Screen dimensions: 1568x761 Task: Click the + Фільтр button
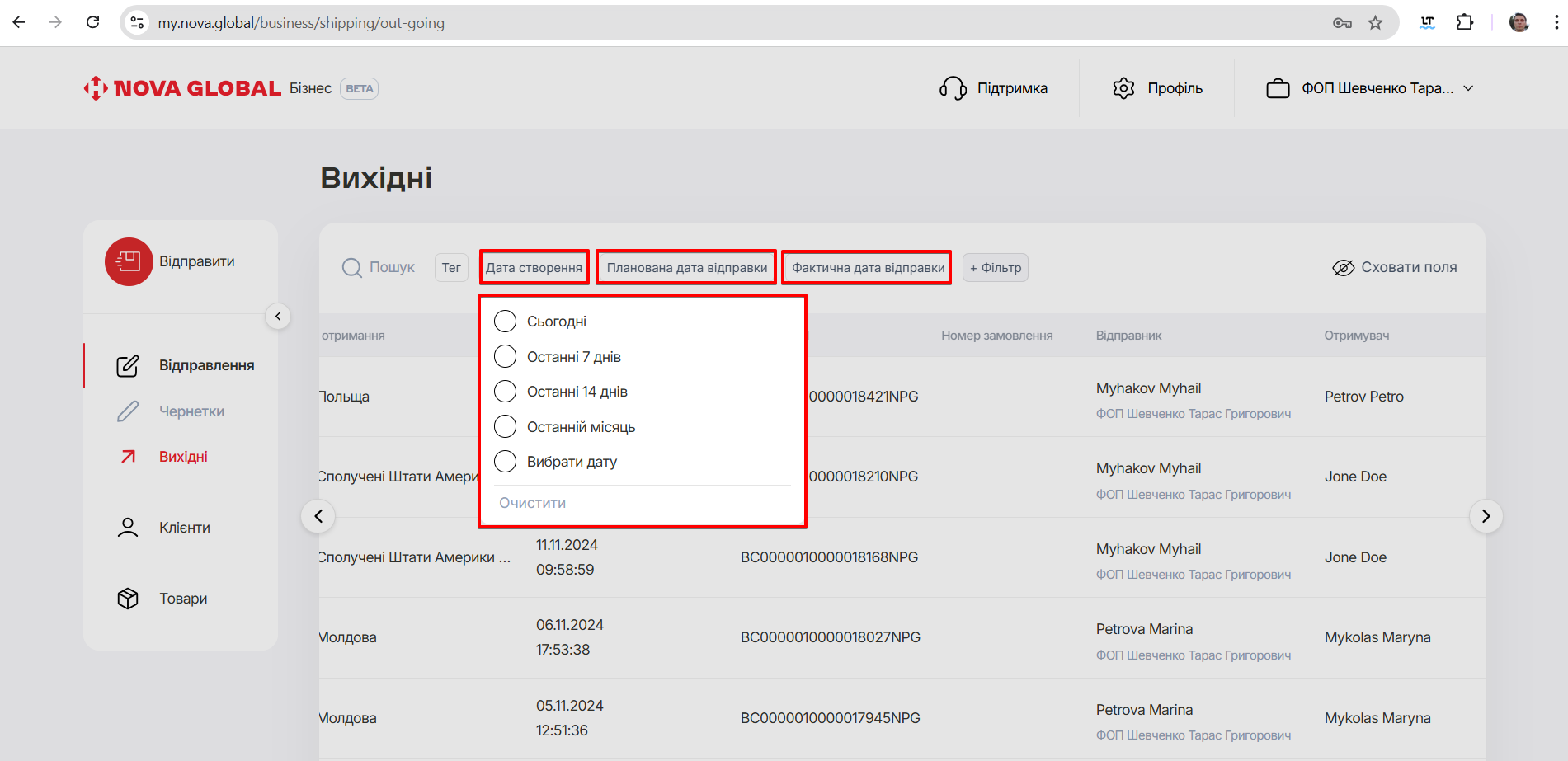tap(996, 268)
